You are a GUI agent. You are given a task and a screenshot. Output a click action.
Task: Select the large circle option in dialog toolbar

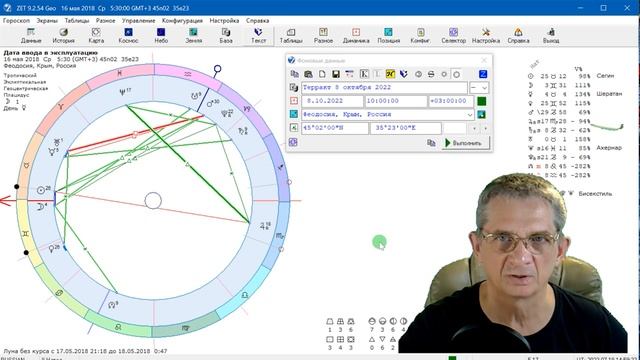click(456, 74)
